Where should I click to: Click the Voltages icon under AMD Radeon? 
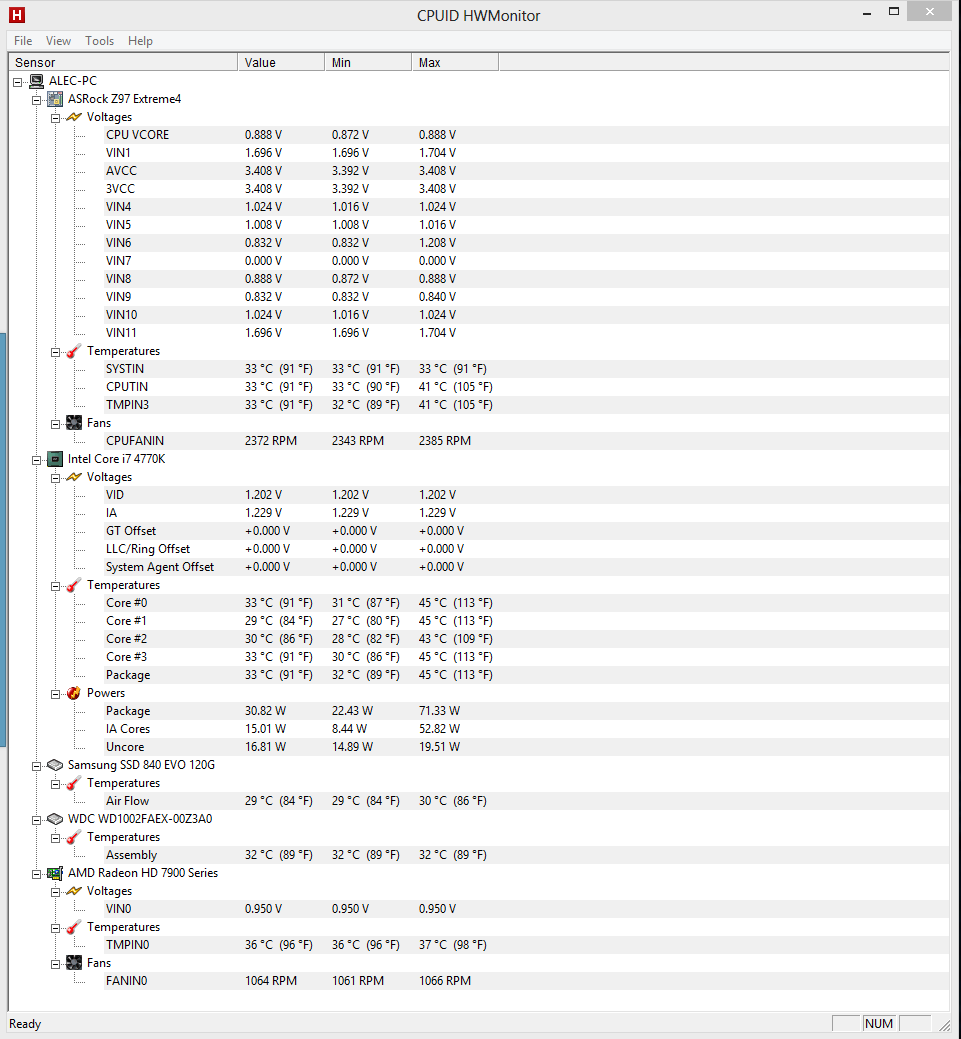(x=74, y=891)
